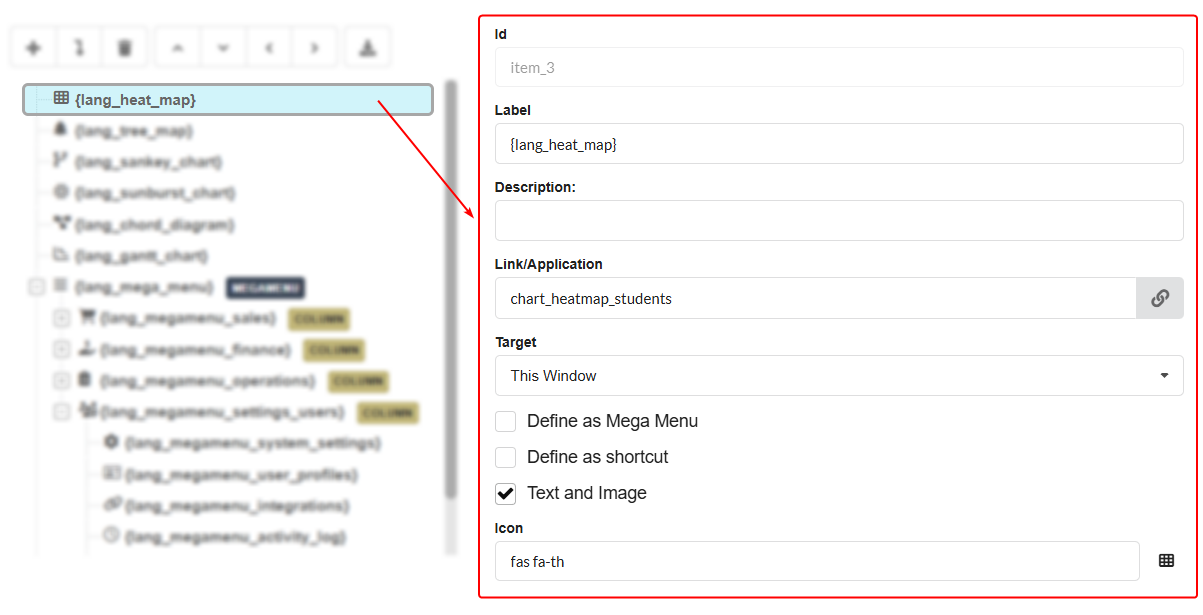Click the clock icon of {lang_megamenu_activity_log}
Viewport: 1203px width, 615px height.
(113, 537)
